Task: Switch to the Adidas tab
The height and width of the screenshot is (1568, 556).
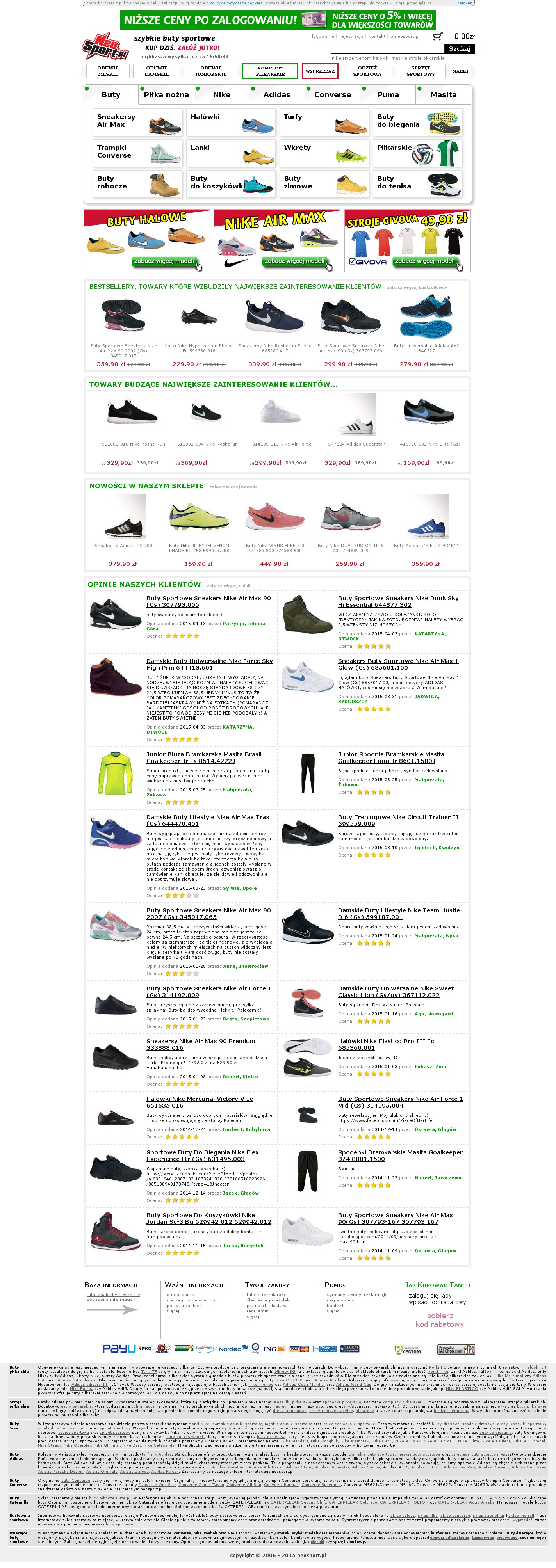Action: 276,94
